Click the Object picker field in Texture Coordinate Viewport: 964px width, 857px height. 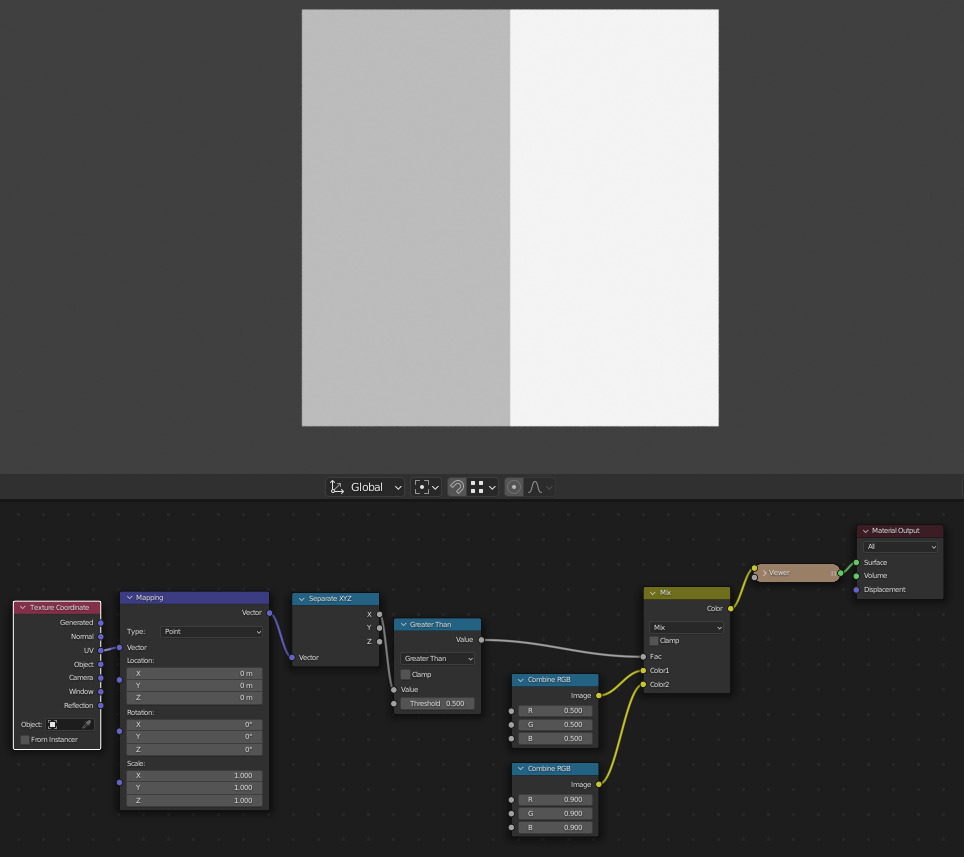click(x=70, y=724)
